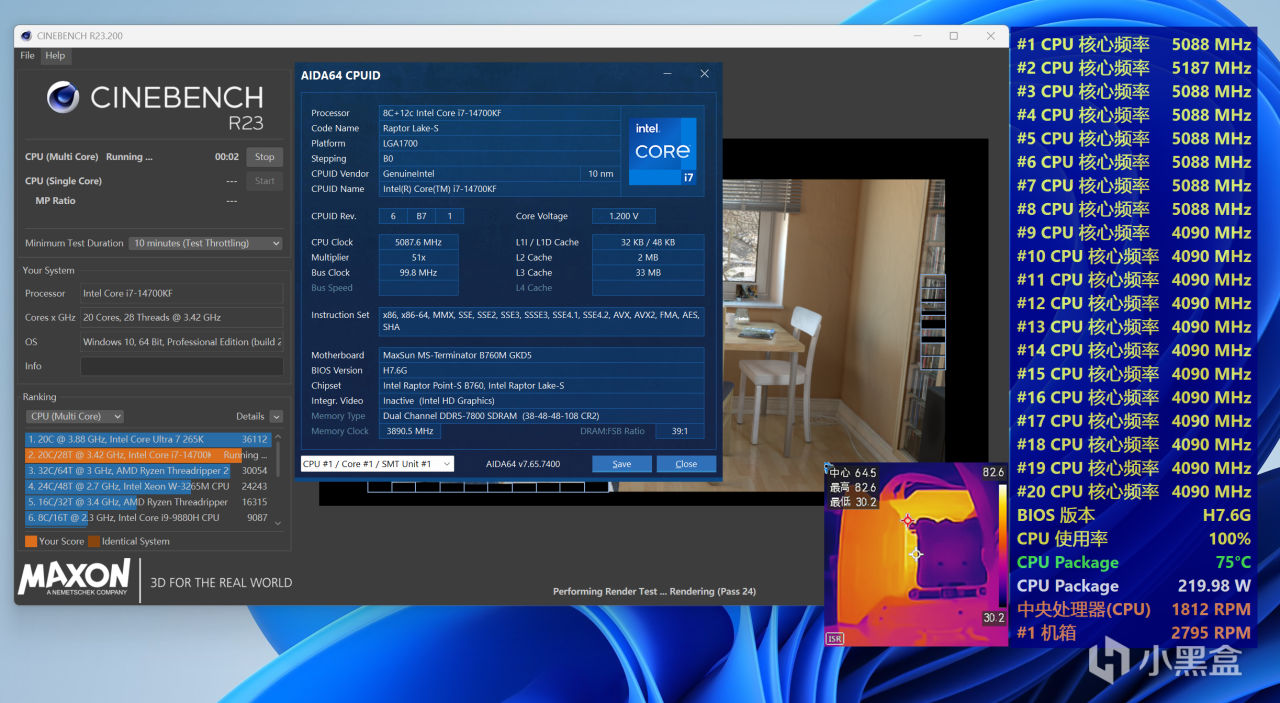Click the orange Your Score legend swatch

click(31, 541)
